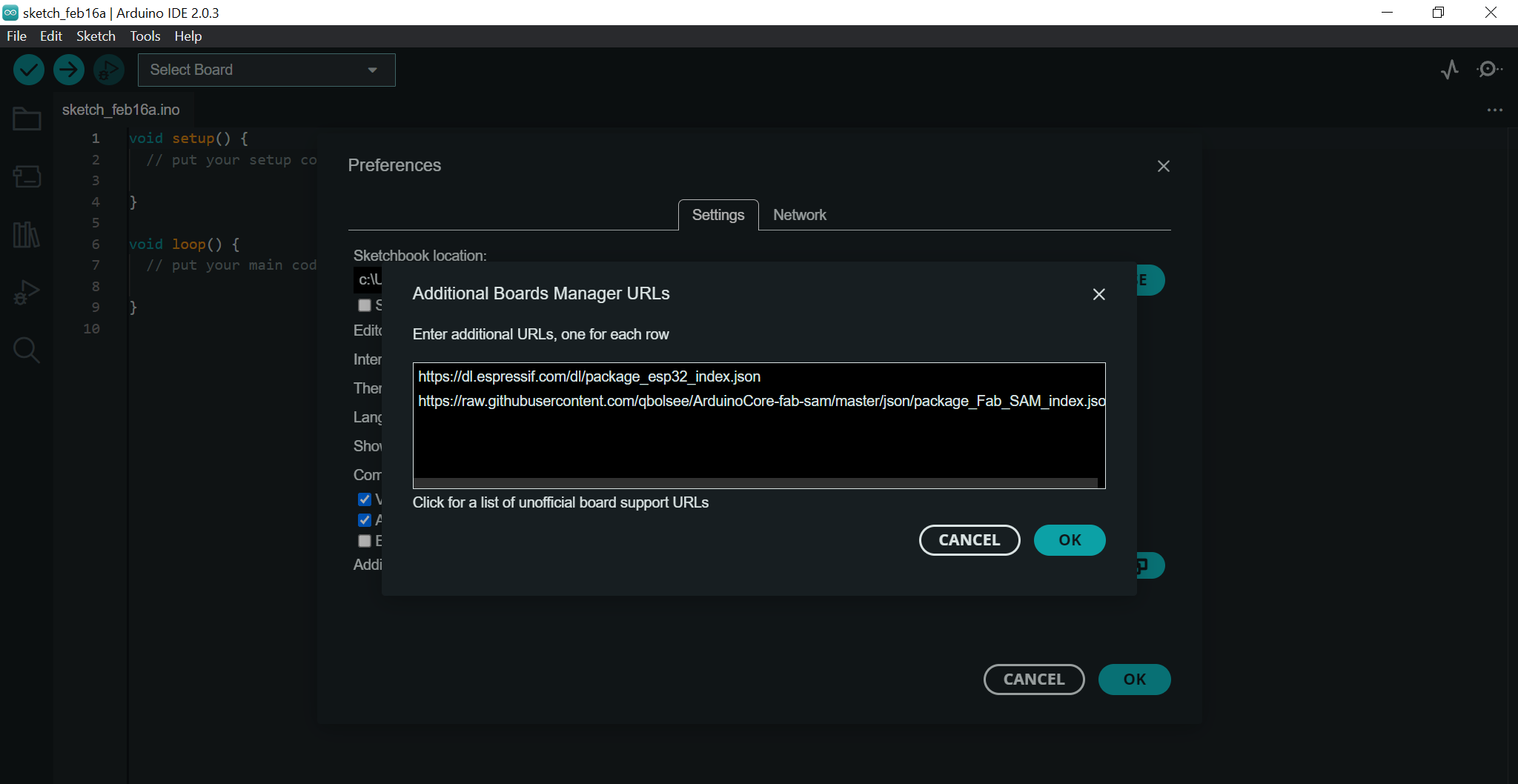
Task: Open Boards Manager in the sidebar
Action: pos(27,176)
